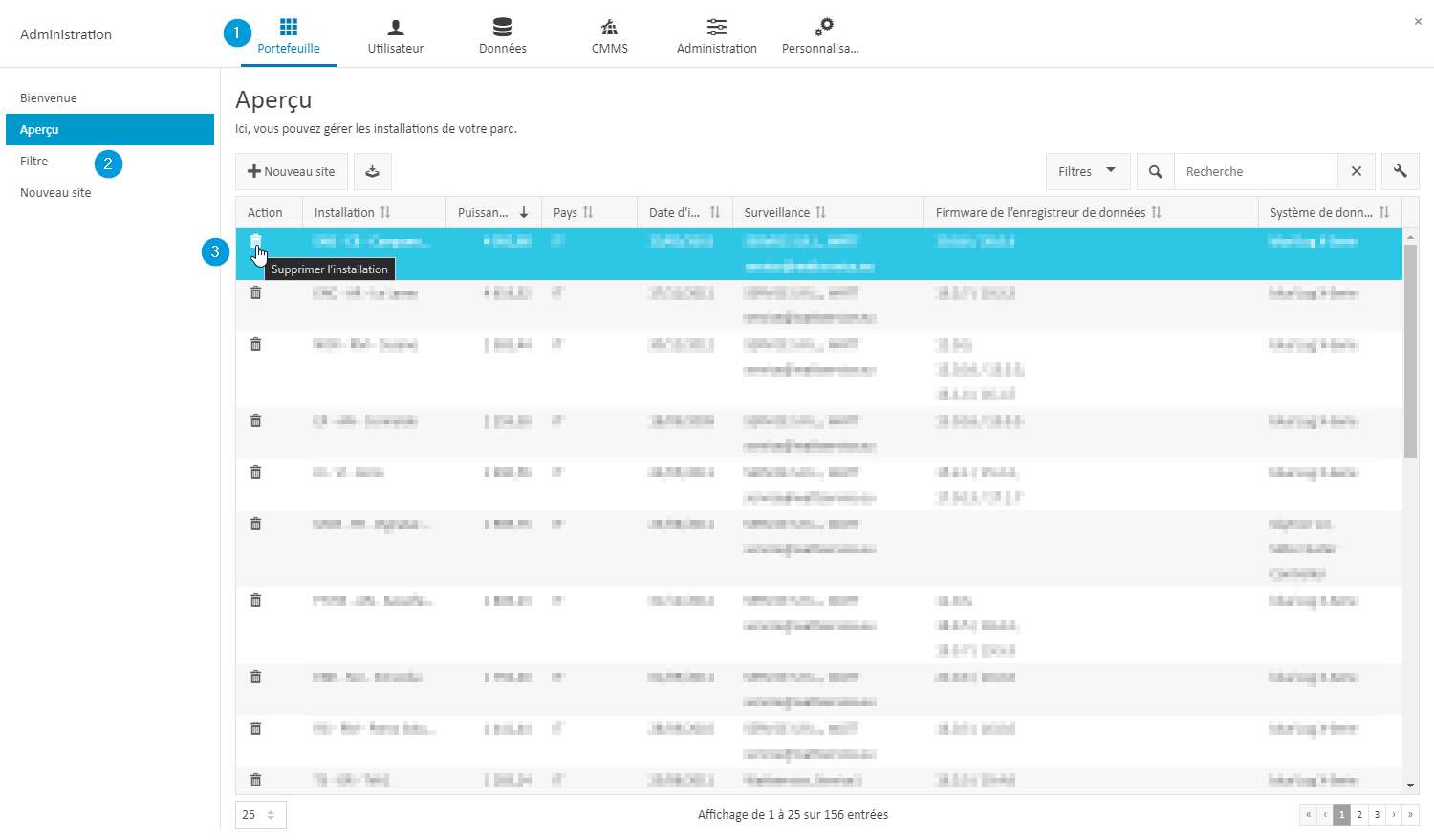
Task: Select Aperçu in the sidebar
Action: coord(110,129)
